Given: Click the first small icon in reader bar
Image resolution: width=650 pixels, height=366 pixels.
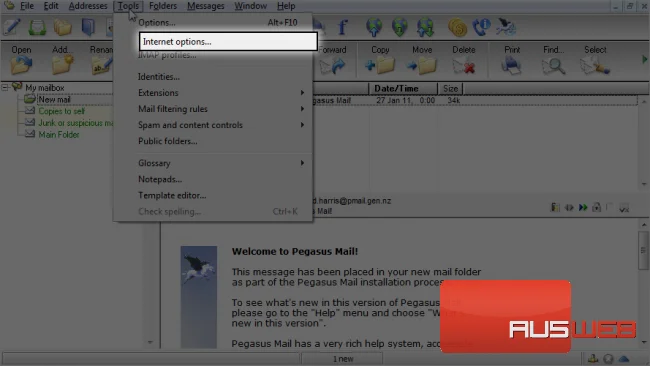Looking at the screenshot, I should coord(555,207).
